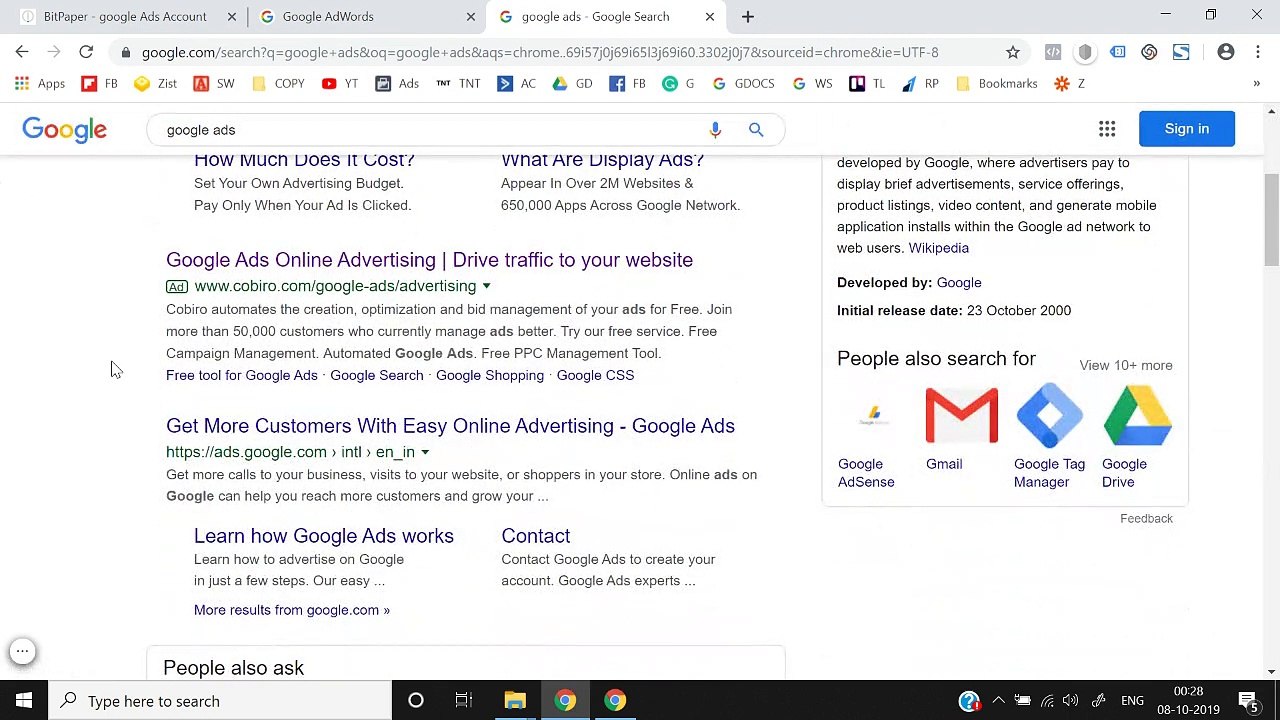1280x720 pixels.
Task: Open the Google apps grid
Action: tap(1107, 129)
